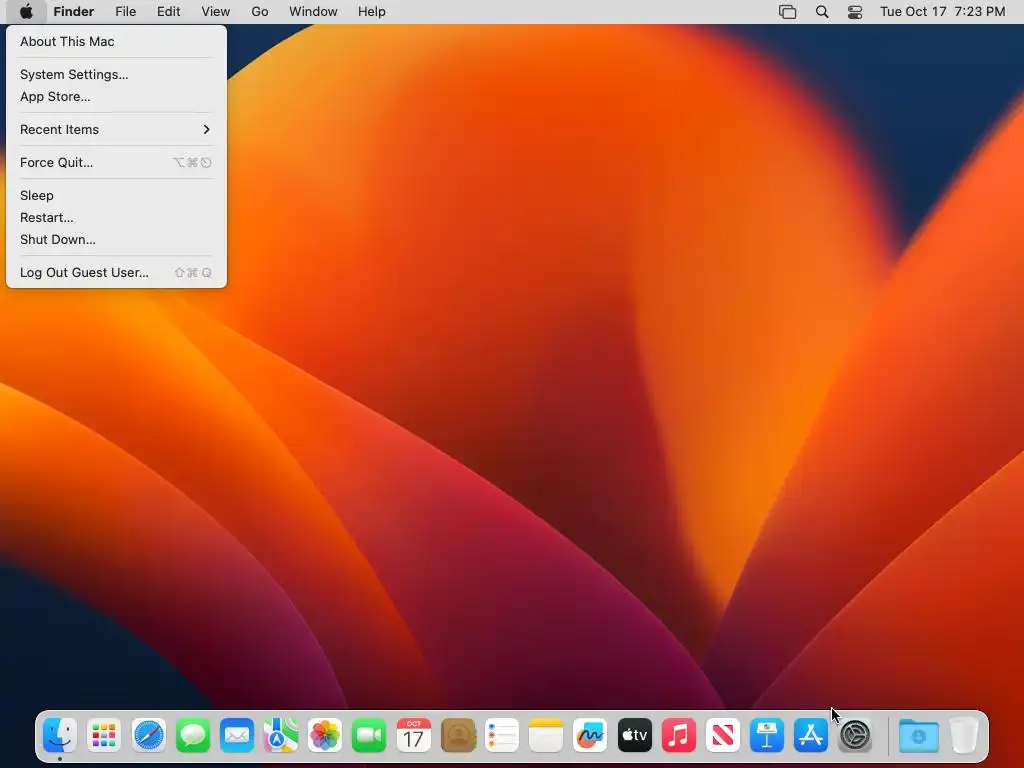
Task: Select Force Quit…
Action: 116,163
